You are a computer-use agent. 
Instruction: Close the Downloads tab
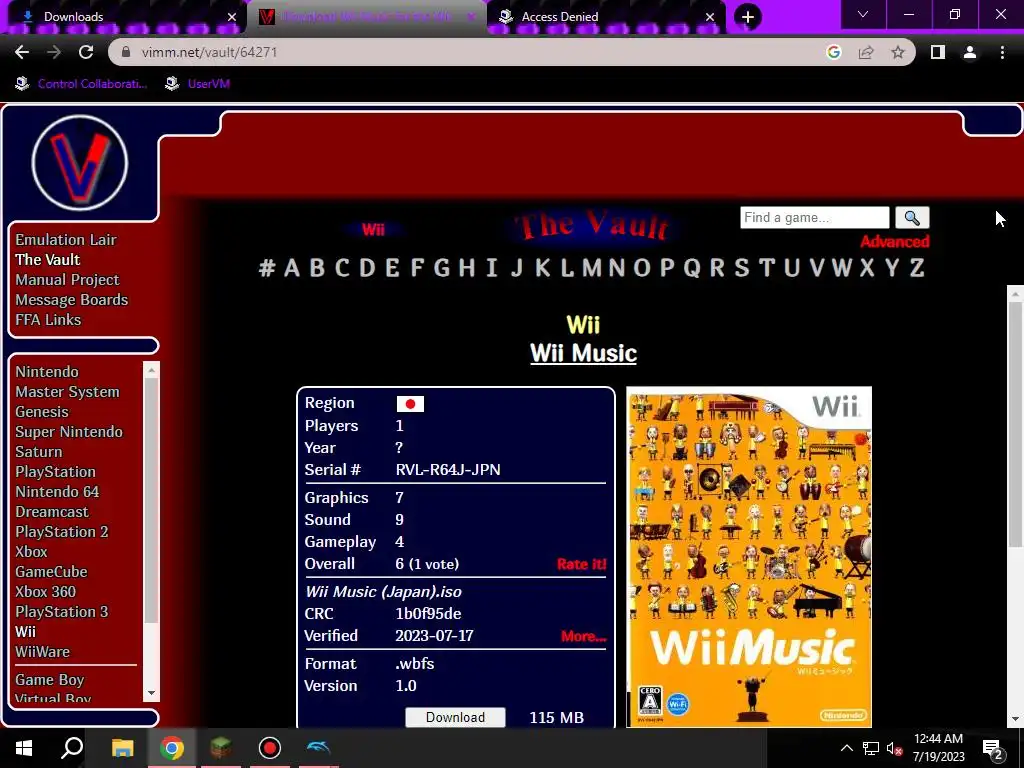pyautogui.click(x=232, y=17)
